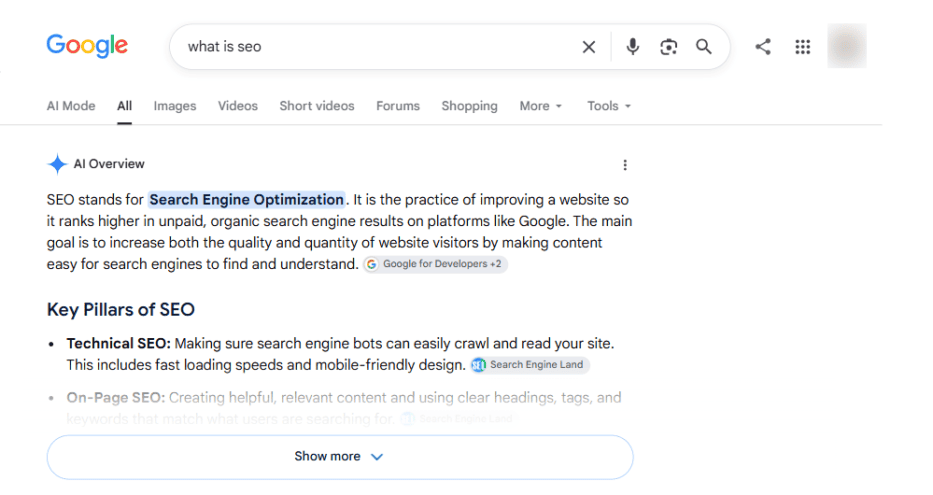Expand the Tools dropdown
933x495 pixels.
point(609,106)
